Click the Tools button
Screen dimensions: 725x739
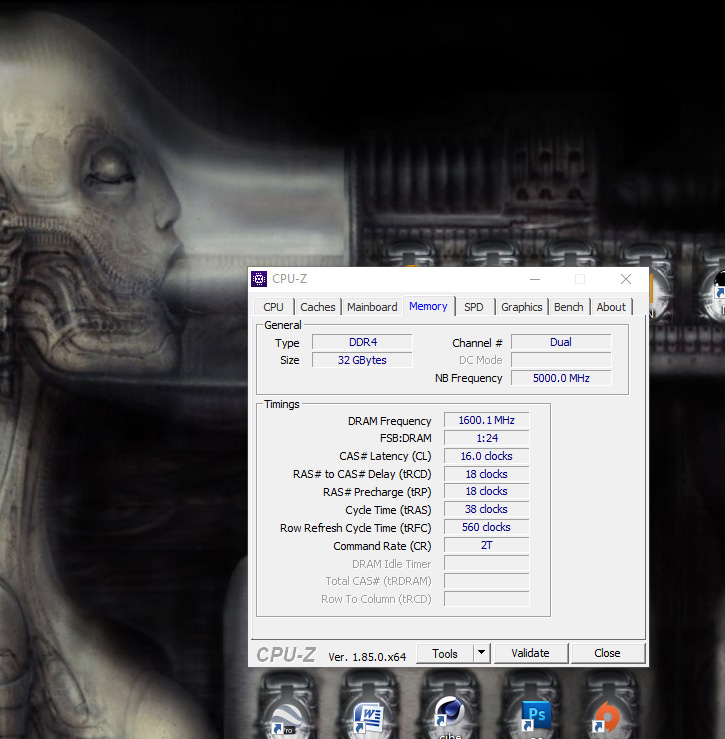click(445, 653)
